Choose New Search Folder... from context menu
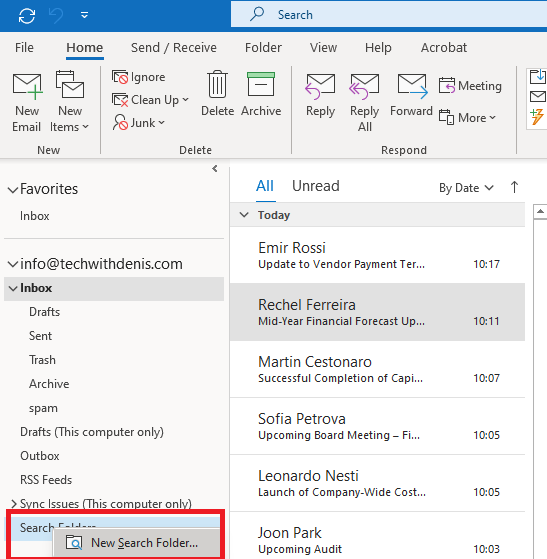Image resolution: width=547 pixels, height=559 pixels. pos(137,543)
